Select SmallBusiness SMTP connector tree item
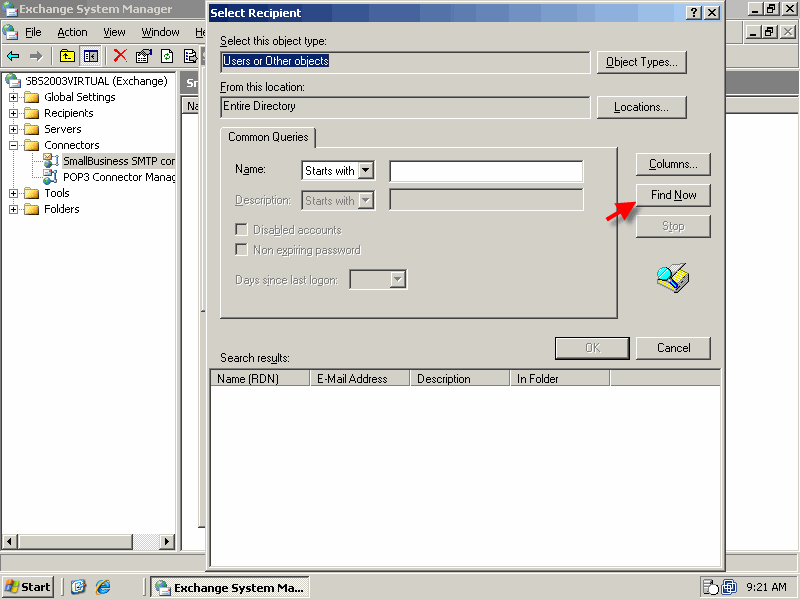This screenshot has width=800, height=600. pyautogui.click(x=119, y=161)
